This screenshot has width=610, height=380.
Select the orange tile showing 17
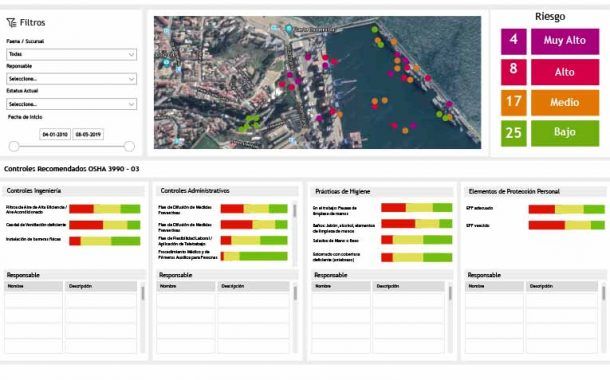click(x=514, y=103)
